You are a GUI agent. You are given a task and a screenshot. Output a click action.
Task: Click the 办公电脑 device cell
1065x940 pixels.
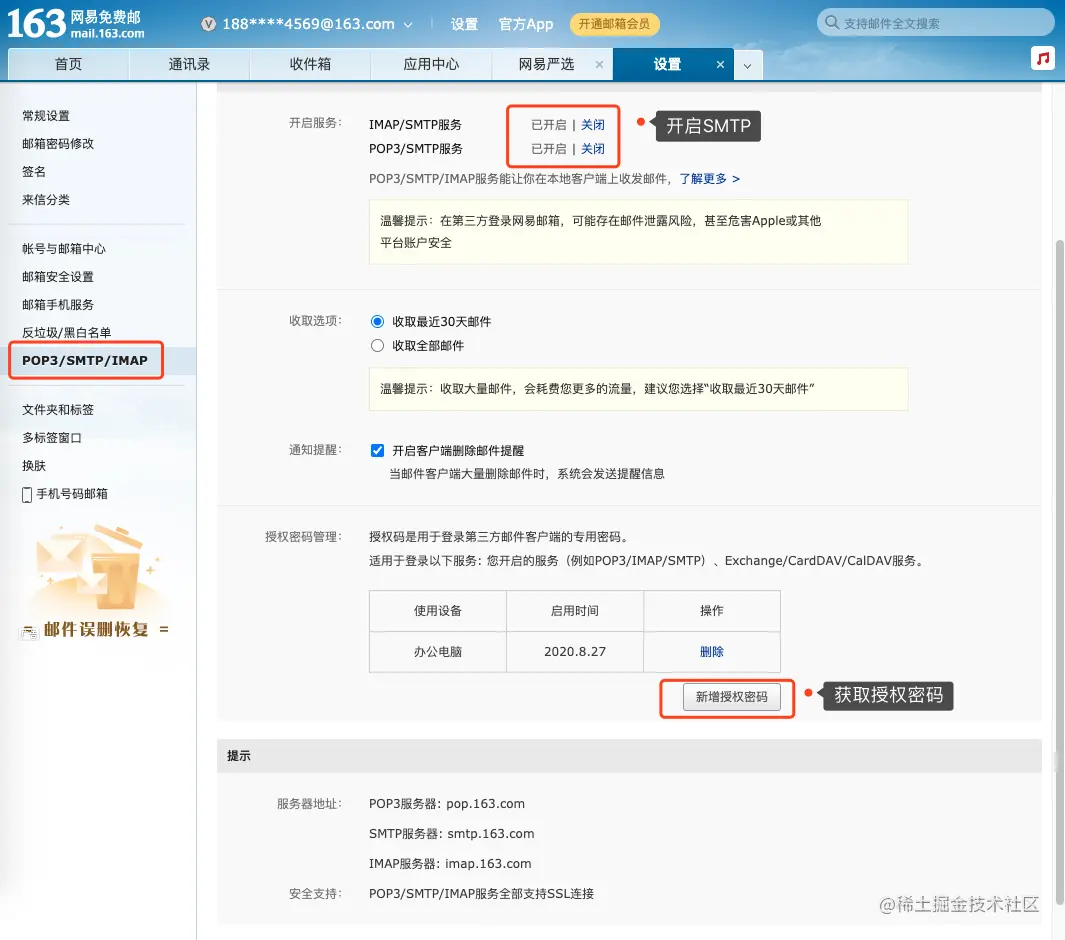point(438,652)
